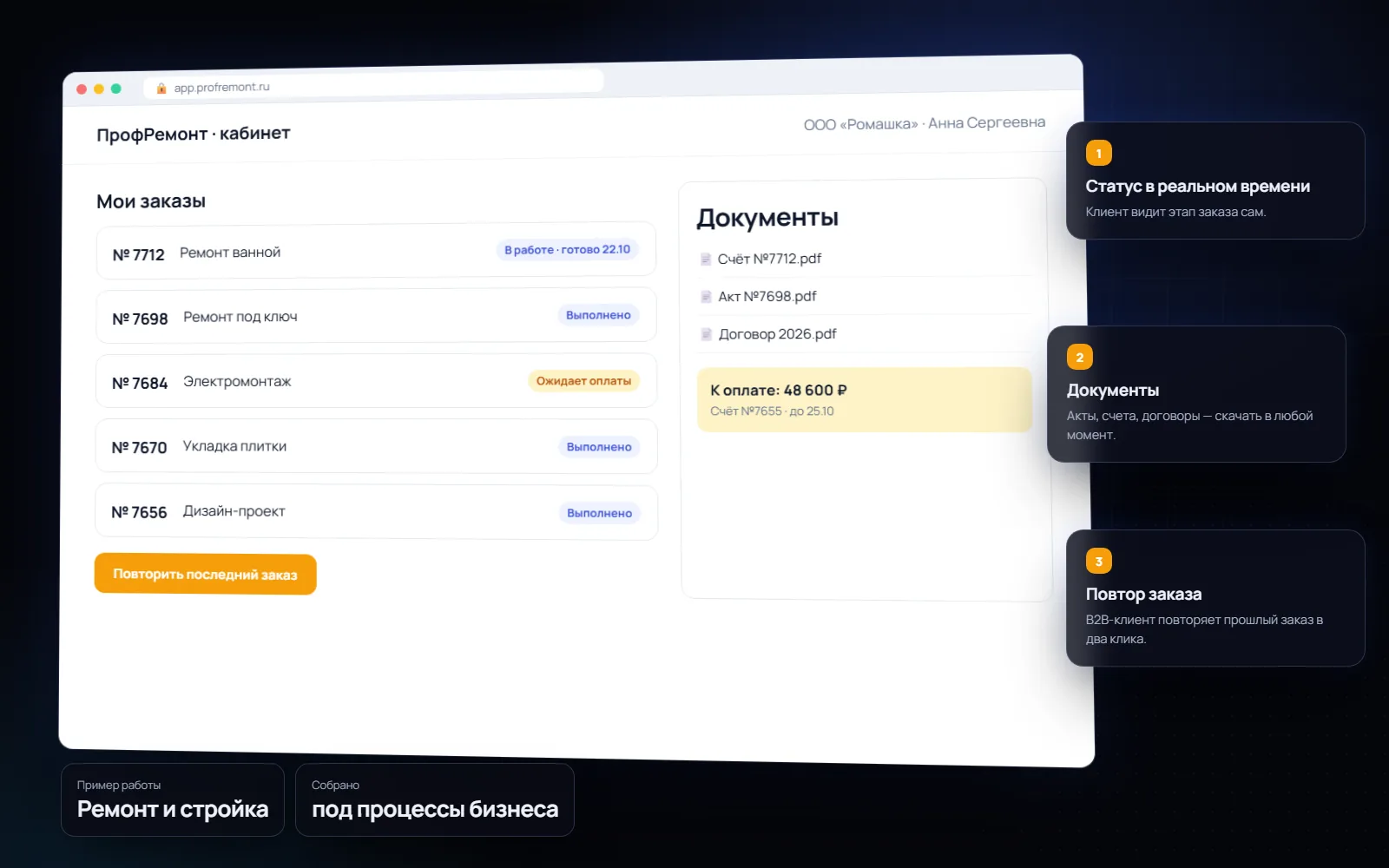Click the file icon beside Акт №7698.pdf
Image resolution: width=1389 pixels, height=868 pixels.
click(x=707, y=297)
